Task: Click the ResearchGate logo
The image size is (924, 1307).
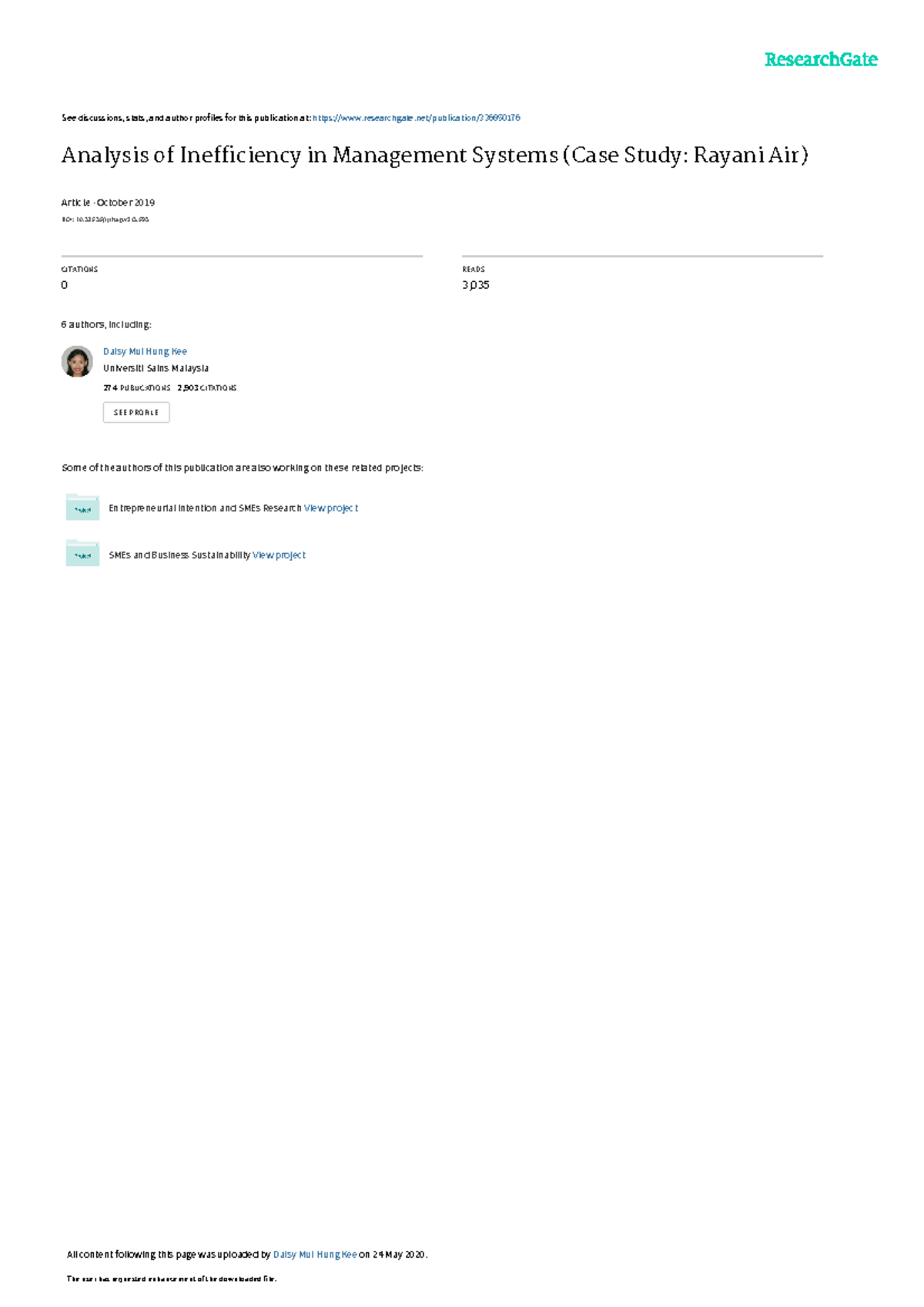Action: click(821, 60)
